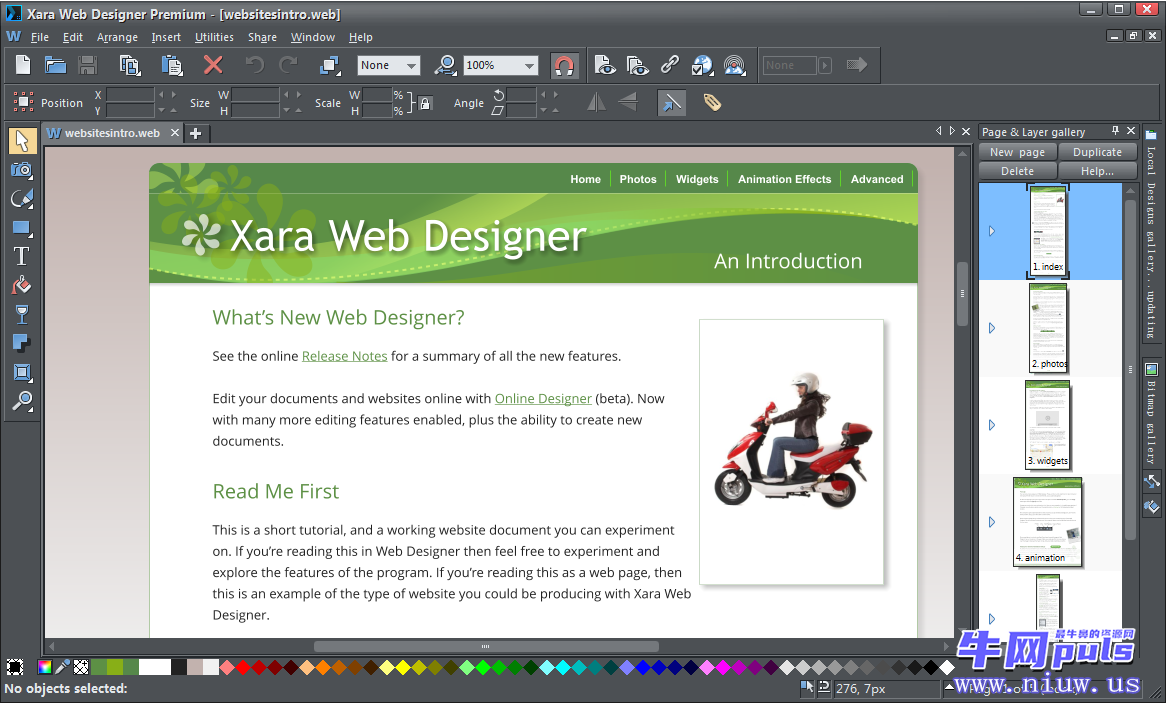Save the document with the floppy icon
1166x703 pixels.
coord(88,65)
